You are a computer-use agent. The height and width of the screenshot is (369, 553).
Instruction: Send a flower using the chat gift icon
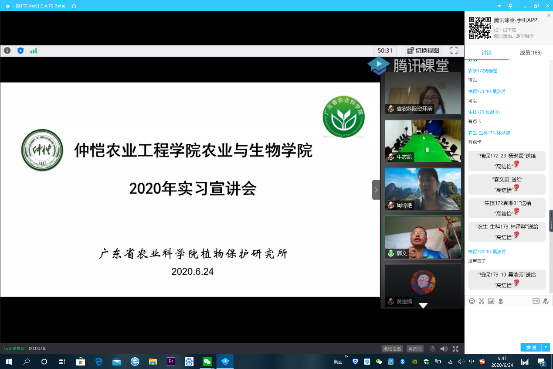[500, 301]
